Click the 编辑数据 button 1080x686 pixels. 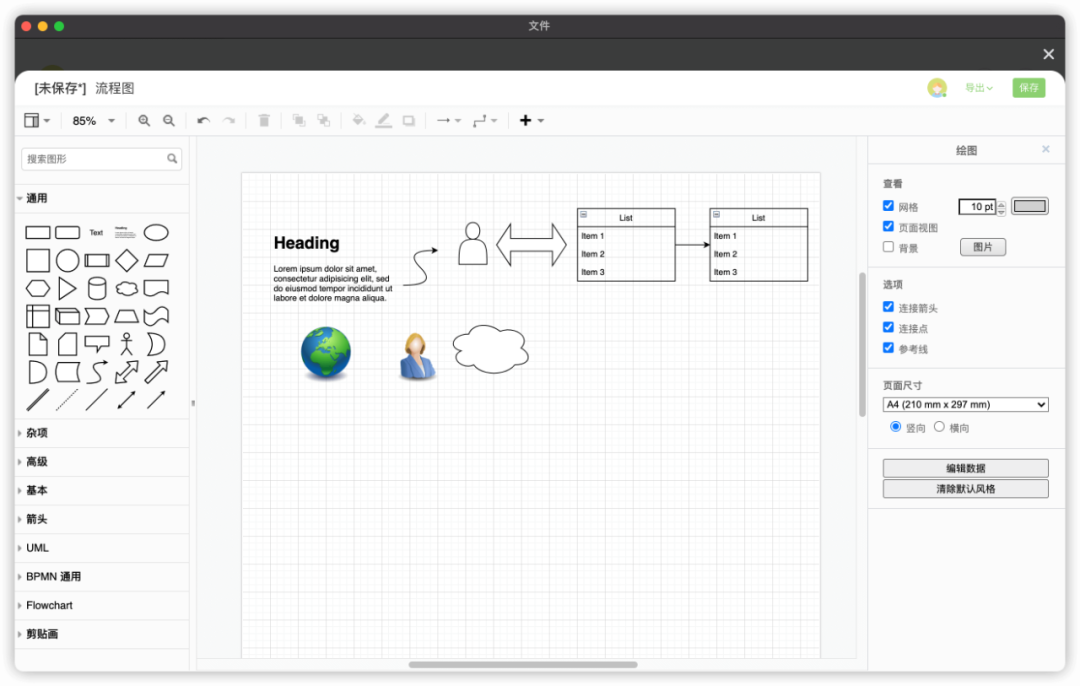965,468
